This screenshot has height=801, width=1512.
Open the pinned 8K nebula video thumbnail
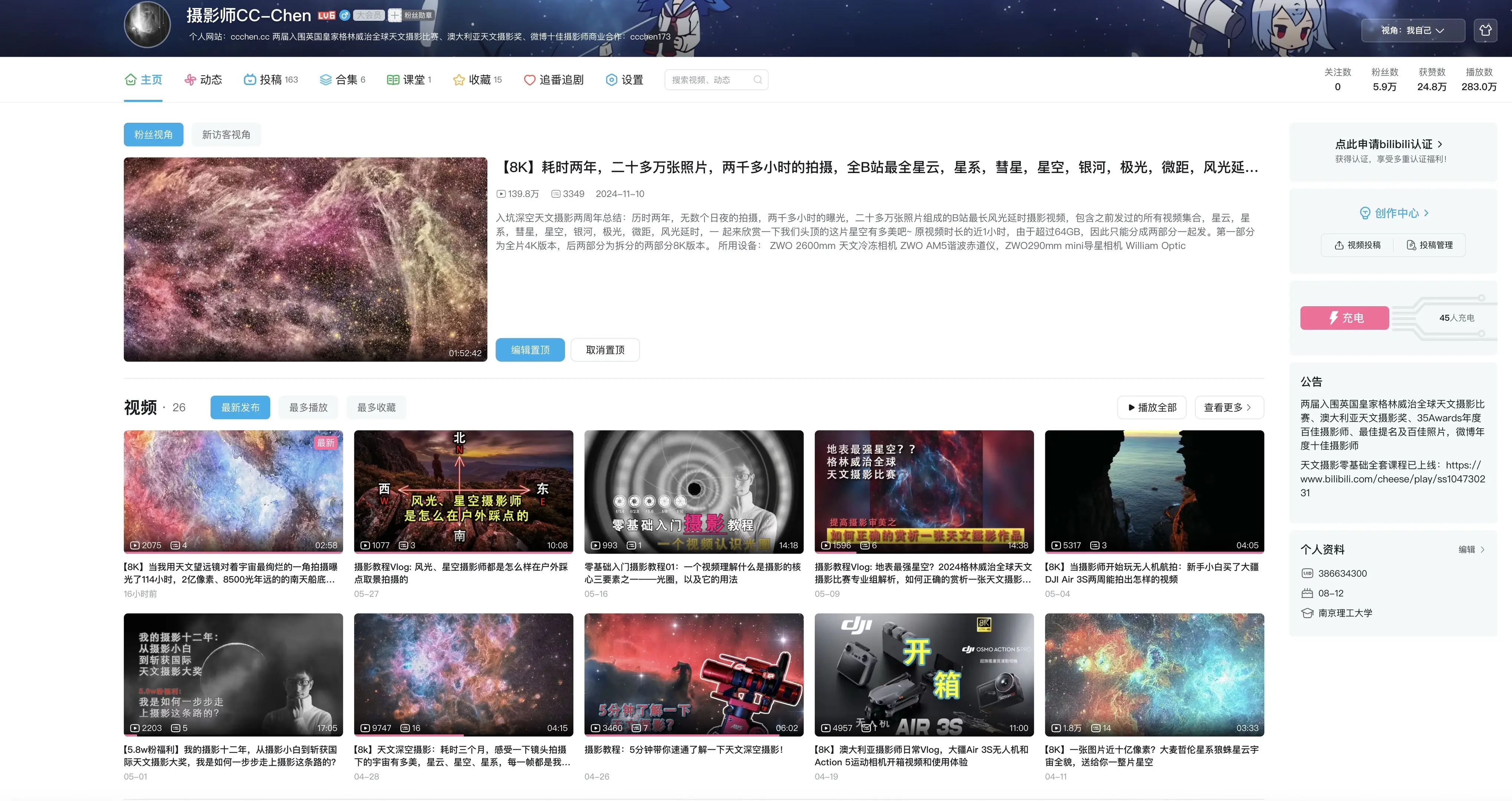pyautogui.click(x=305, y=259)
